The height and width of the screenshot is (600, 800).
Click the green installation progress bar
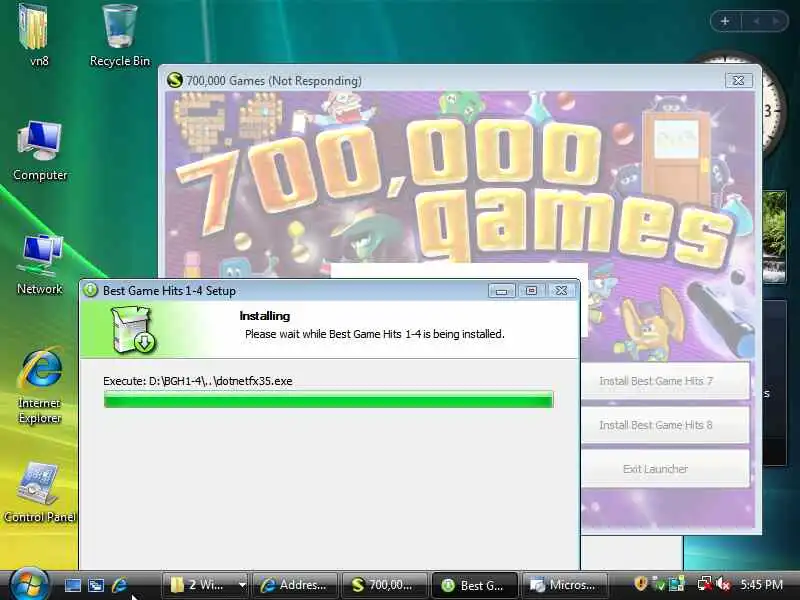[x=328, y=399]
